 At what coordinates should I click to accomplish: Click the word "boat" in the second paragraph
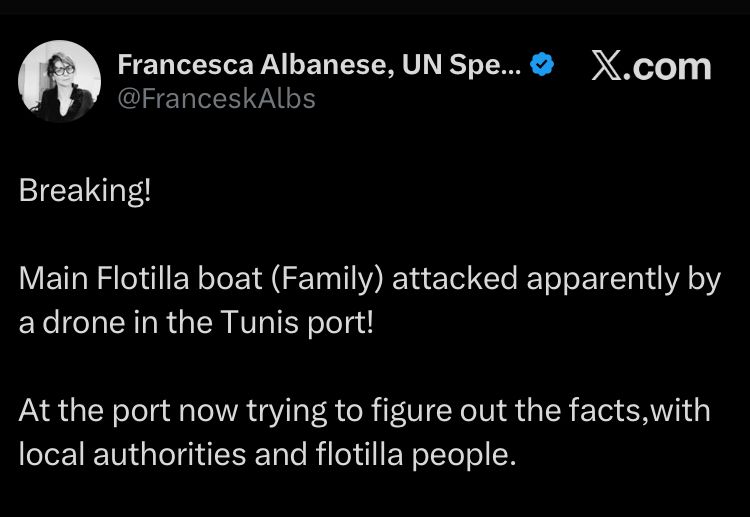pos(227,280)
